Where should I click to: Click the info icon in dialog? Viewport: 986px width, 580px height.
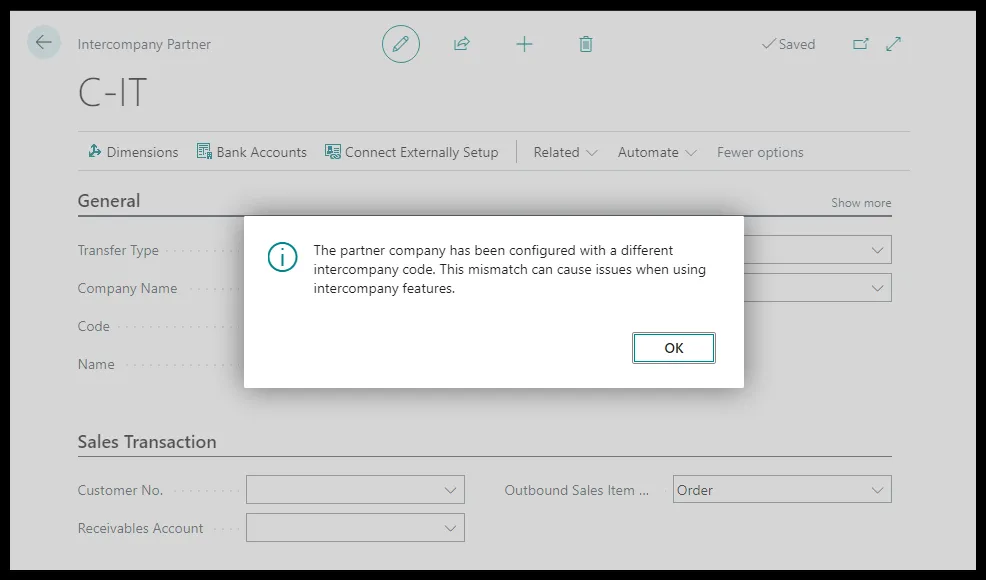click(x=282, y=257)
